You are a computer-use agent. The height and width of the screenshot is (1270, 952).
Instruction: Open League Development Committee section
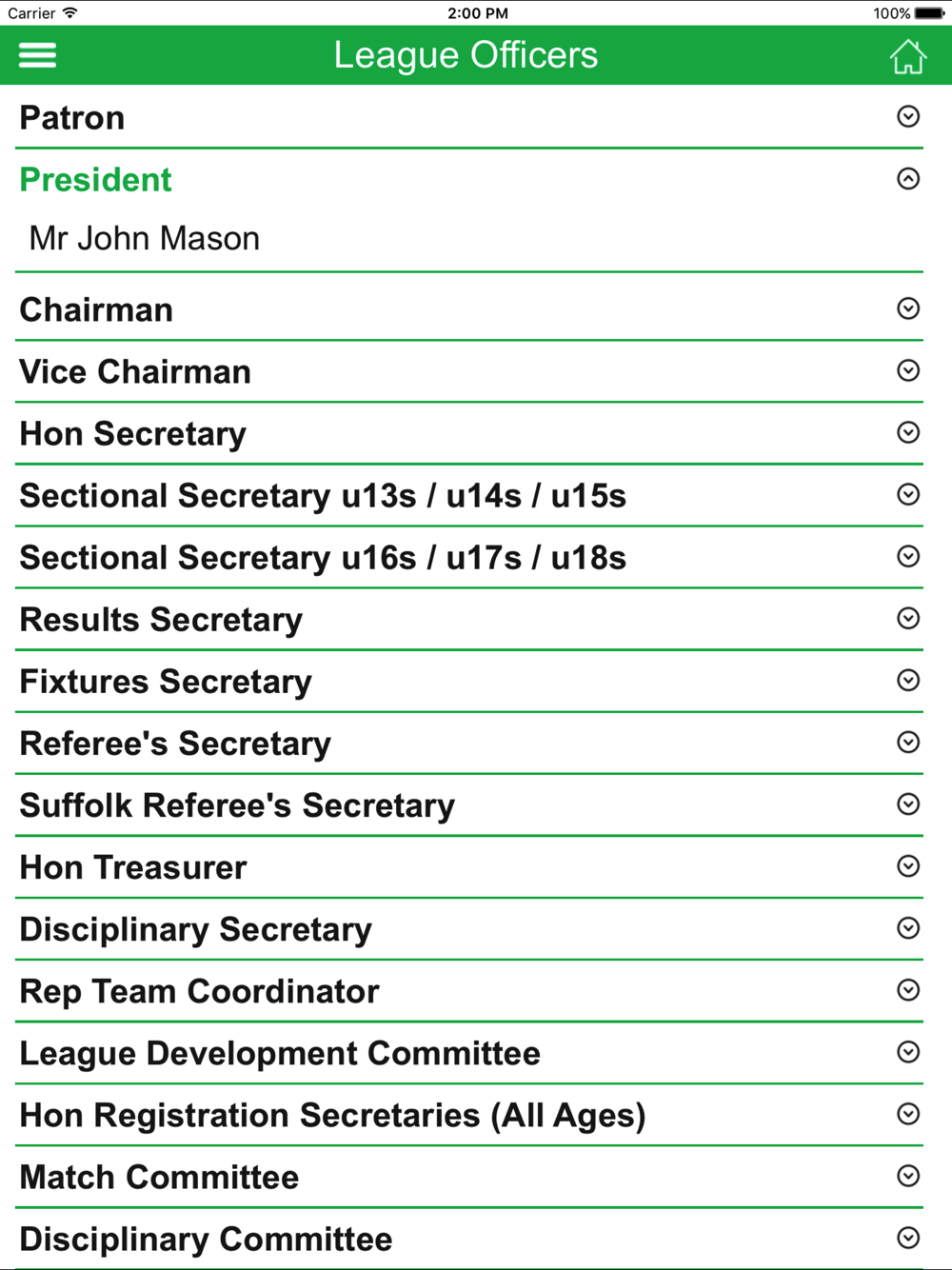(469, 1053)
